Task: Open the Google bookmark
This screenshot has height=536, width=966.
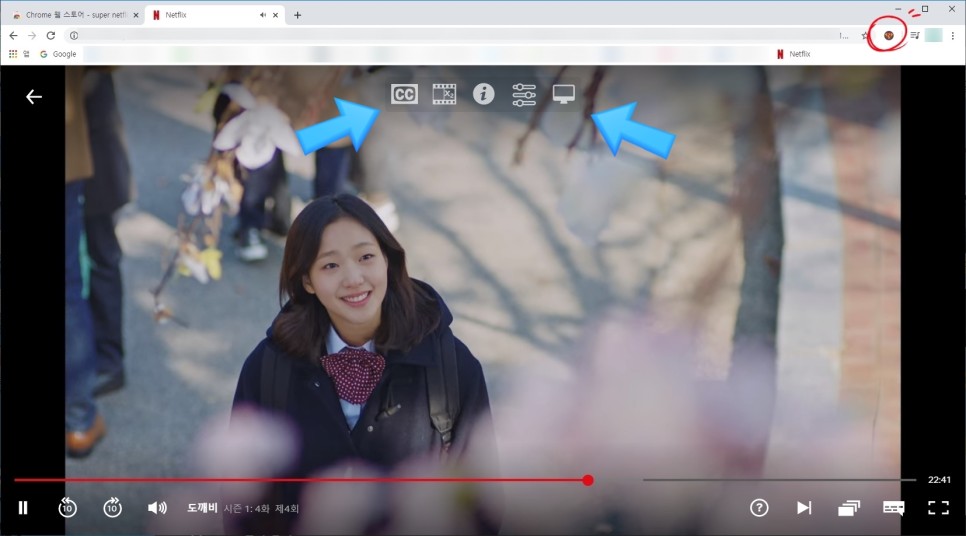Action: 59,54
